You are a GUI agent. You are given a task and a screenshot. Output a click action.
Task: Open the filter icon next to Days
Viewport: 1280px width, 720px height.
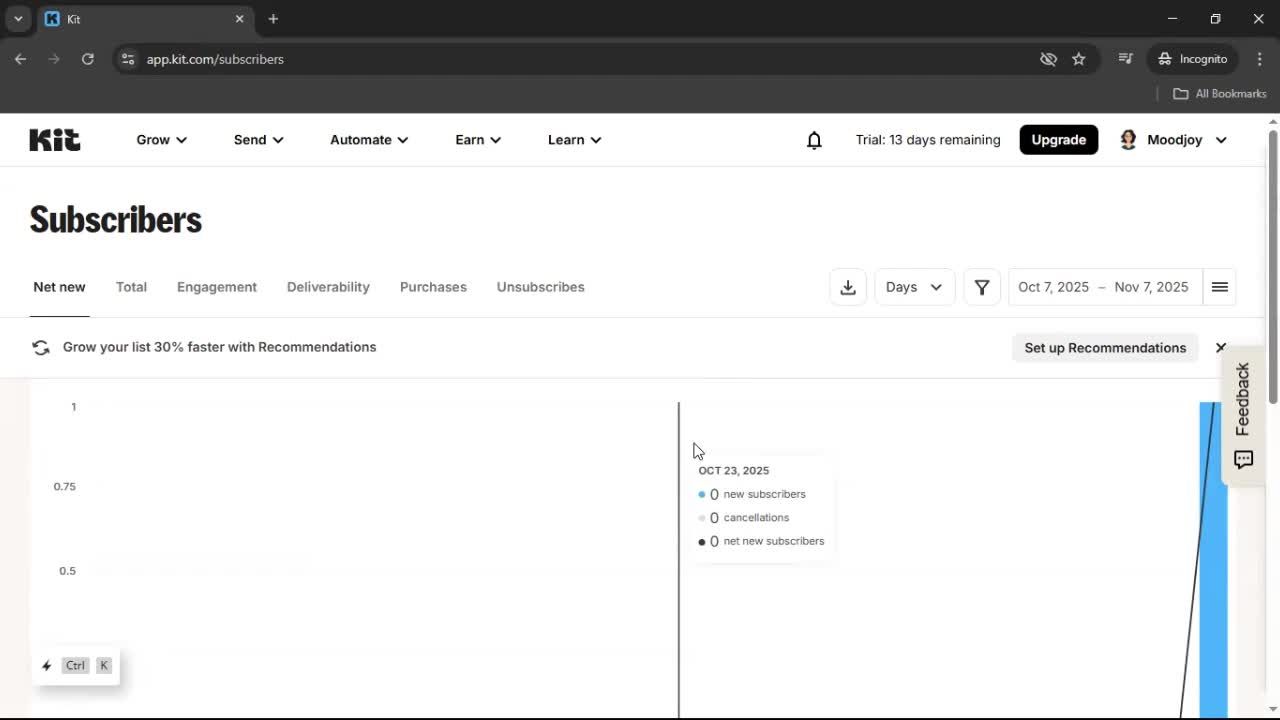click(x=982, y=287)
